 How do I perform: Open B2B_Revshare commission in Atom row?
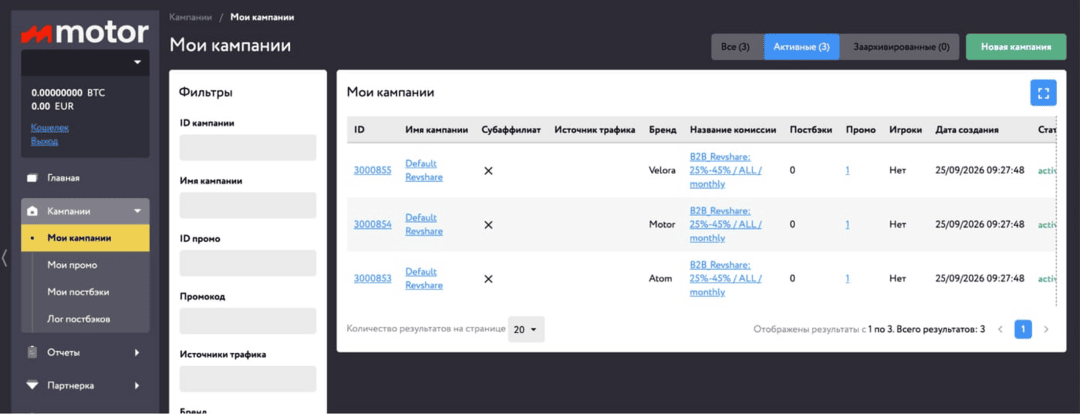(725, 278)
